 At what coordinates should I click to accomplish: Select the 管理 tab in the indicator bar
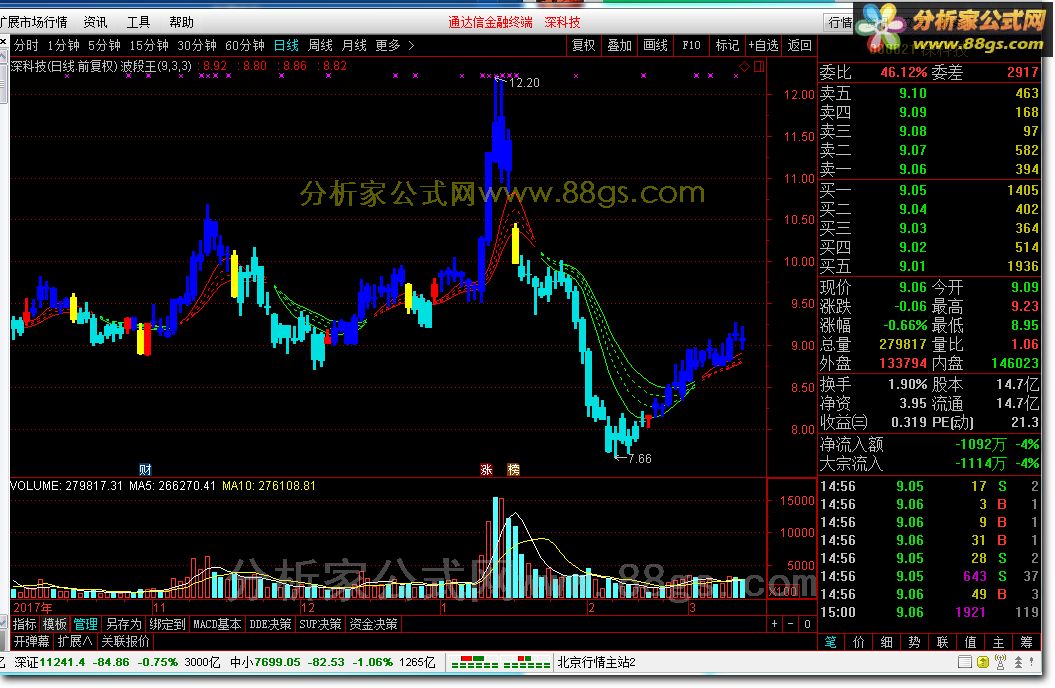coord(85,624)
